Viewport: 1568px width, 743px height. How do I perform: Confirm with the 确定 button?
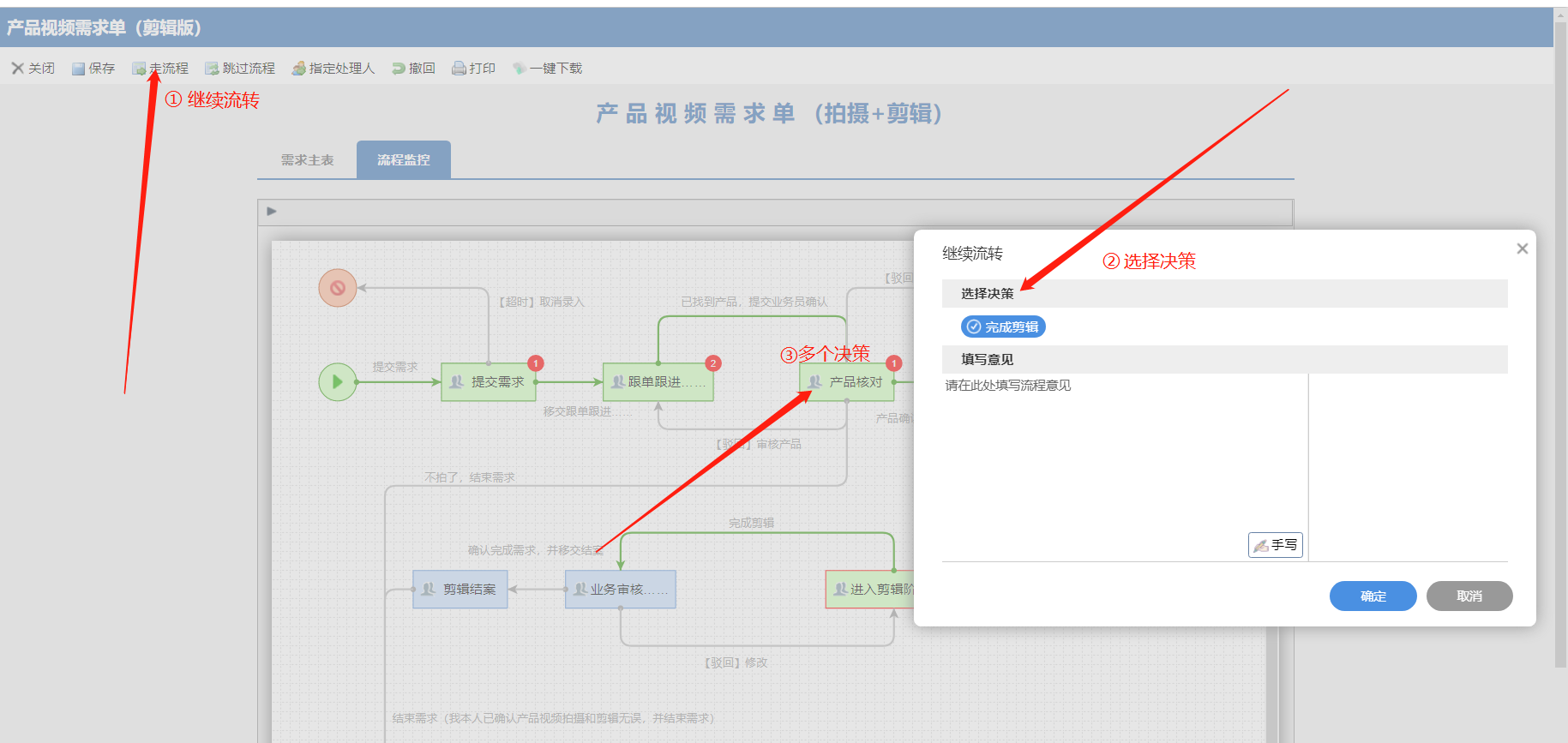pyautogui.click(x=1373, y=596)
